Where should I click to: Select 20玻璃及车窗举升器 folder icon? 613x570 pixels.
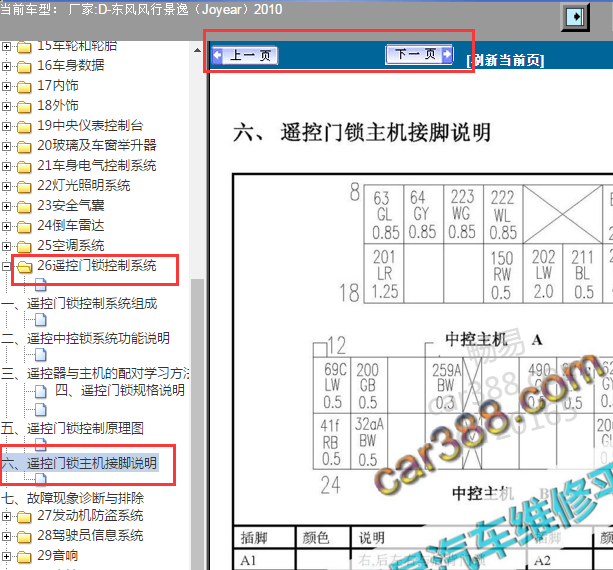coord(24,147)
